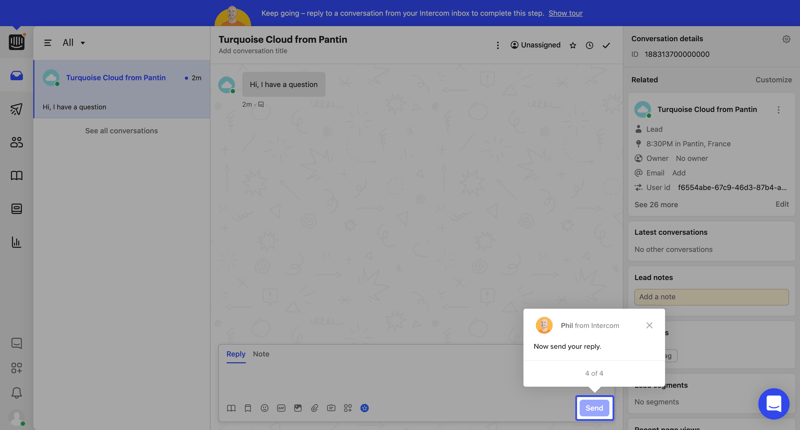Insert app using composer grid icon
This screenshot has height=430, width=800.
pos(348,408)
